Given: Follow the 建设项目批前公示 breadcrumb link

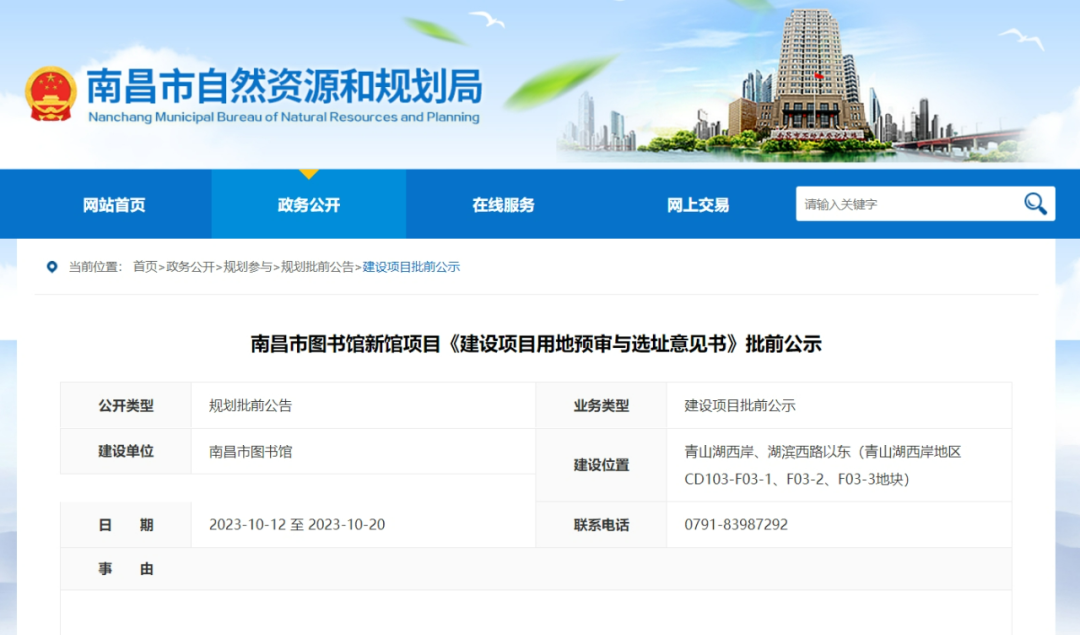Looking at the screenshot, I should [x=411, y=267].
